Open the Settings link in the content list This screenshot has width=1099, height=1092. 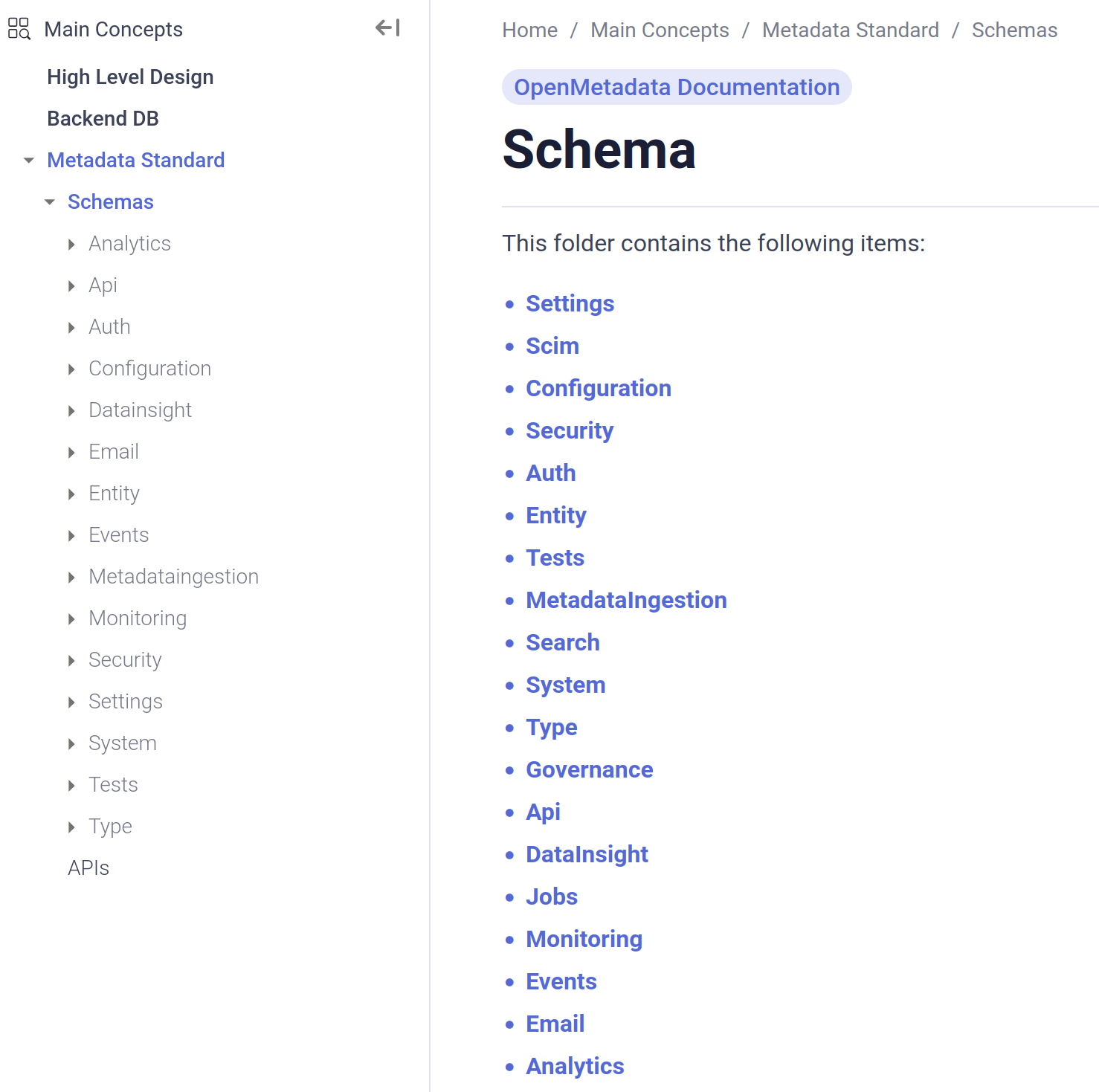(x=570, y=303)
